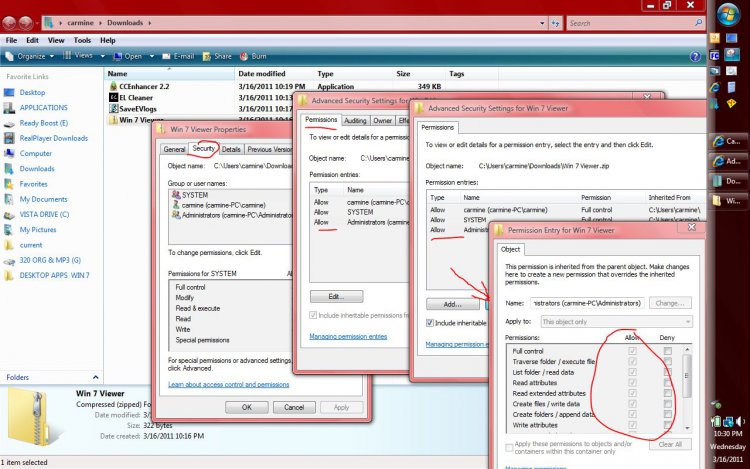The image size is (750, 469).
Task: Click into the Search input field
Action: [630, 23]
